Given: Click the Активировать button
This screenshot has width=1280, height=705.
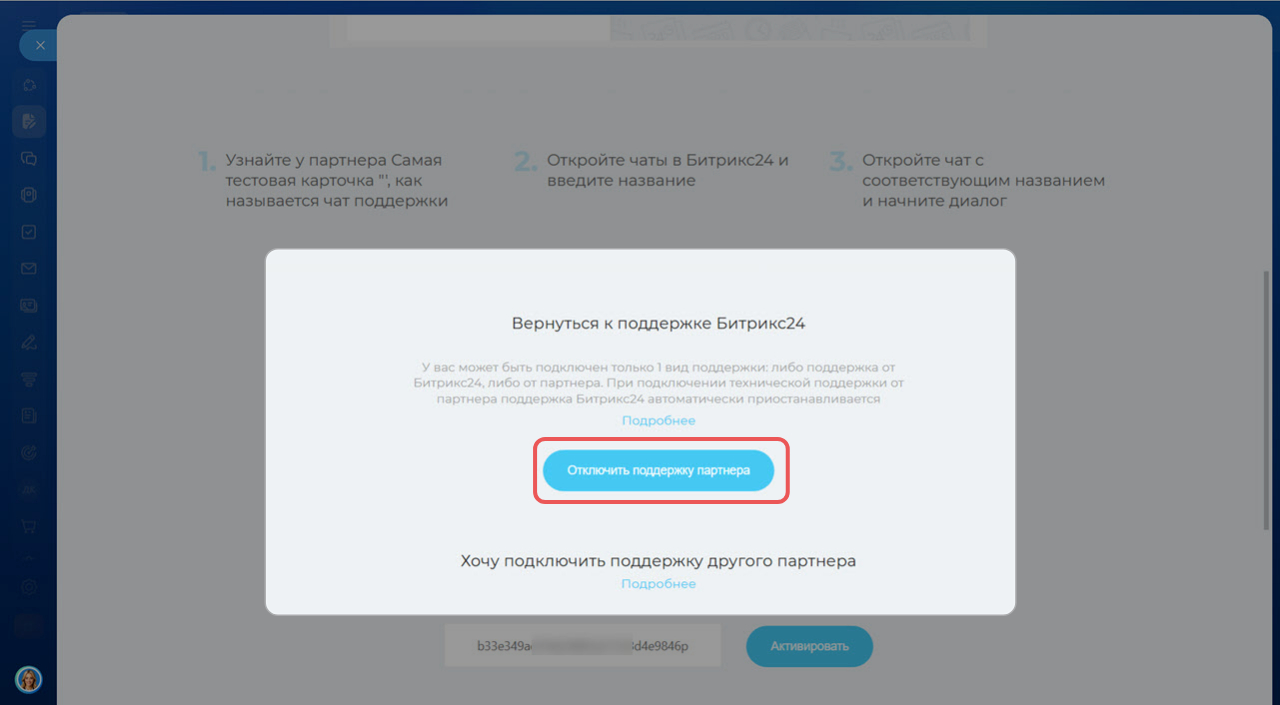Looking at the screenshot, I should click(x=809, y=646).
